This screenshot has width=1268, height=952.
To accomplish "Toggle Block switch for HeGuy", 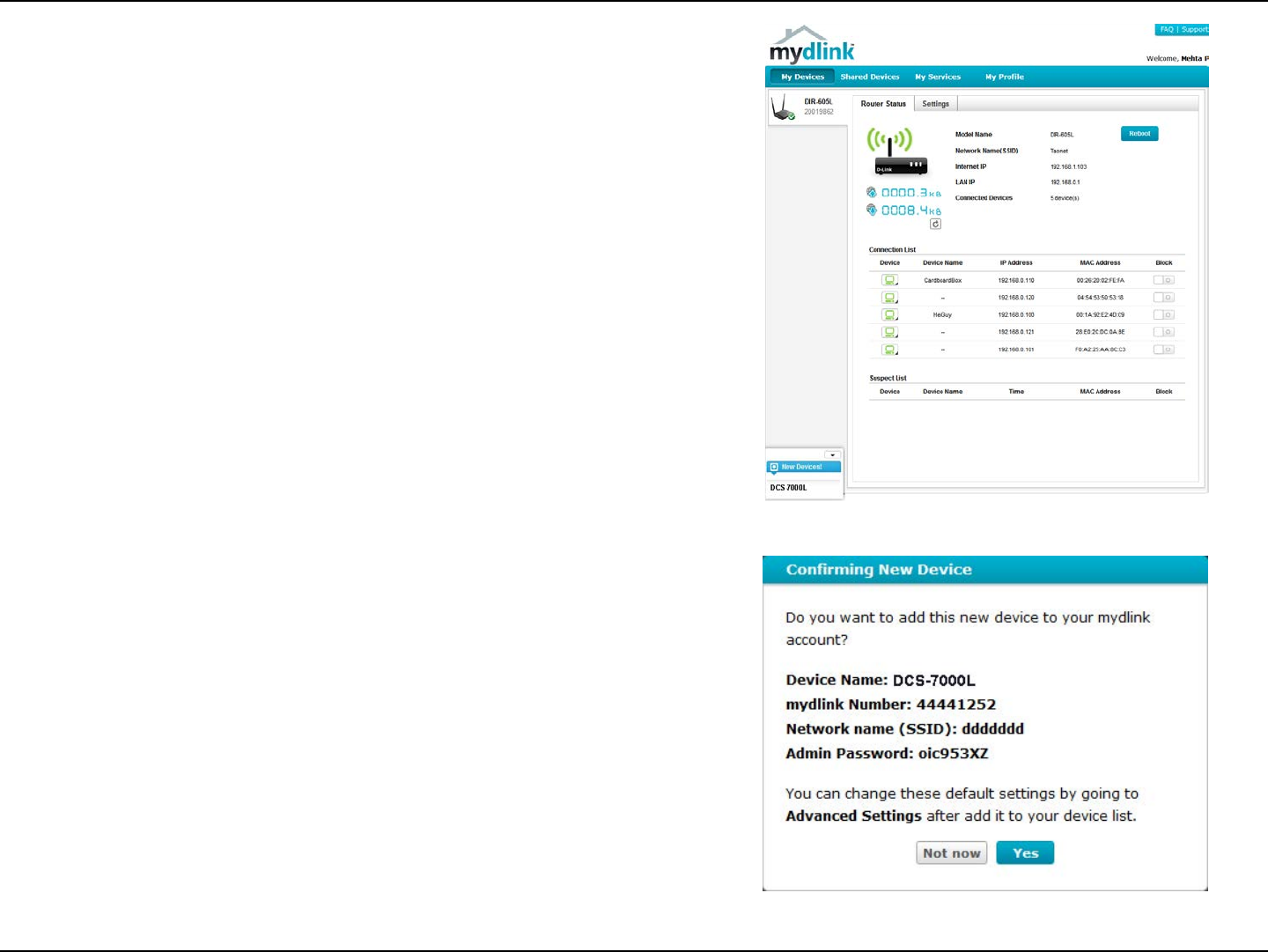I will point(1163,314).
